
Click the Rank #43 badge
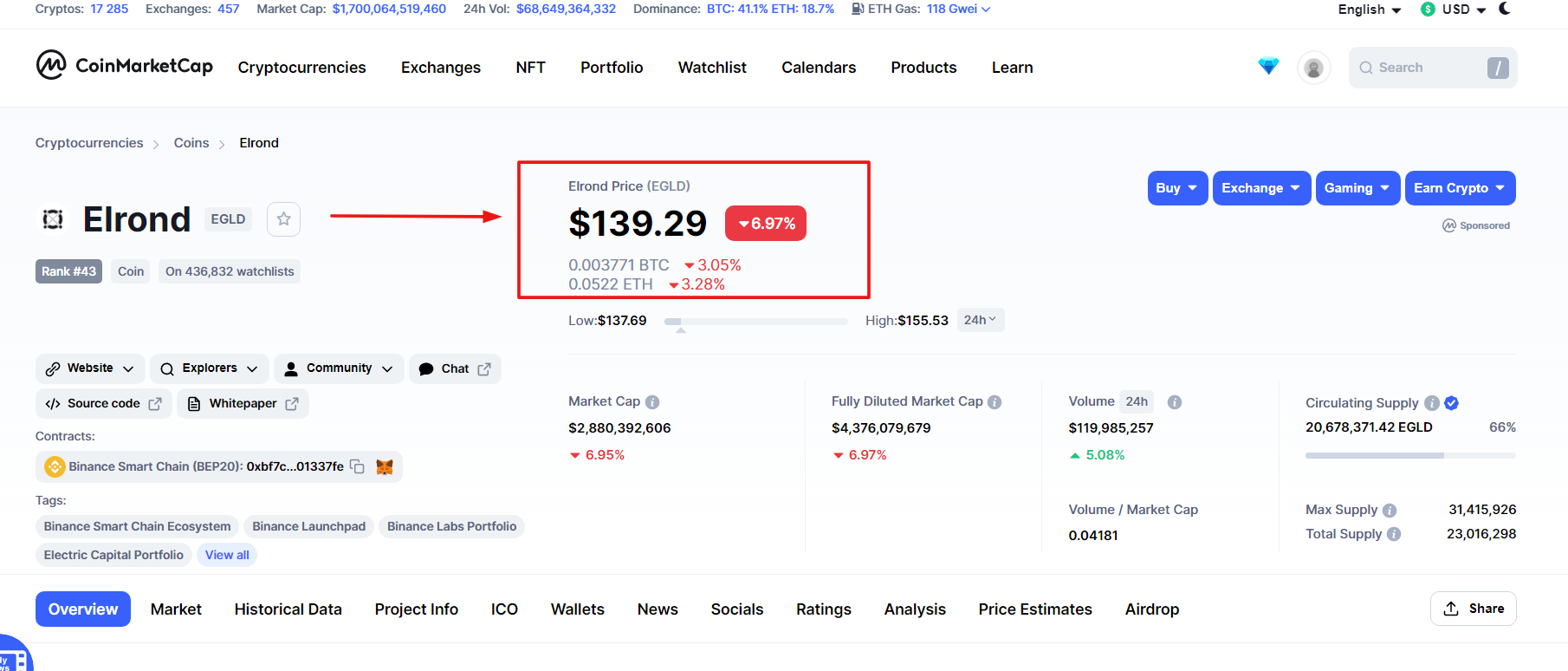(68, 271)
